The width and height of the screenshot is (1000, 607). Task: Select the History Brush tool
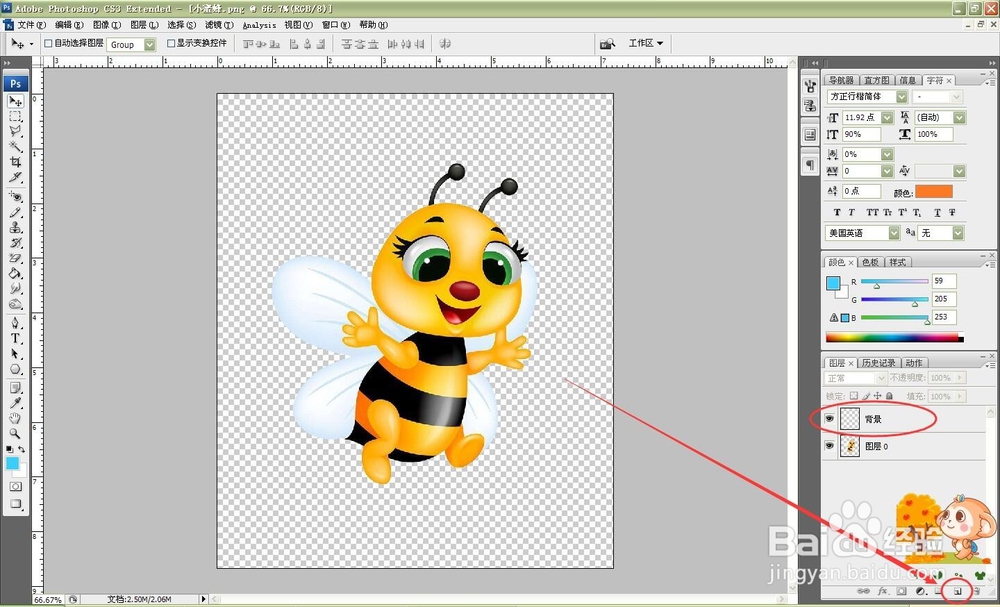tap(15, 243)
